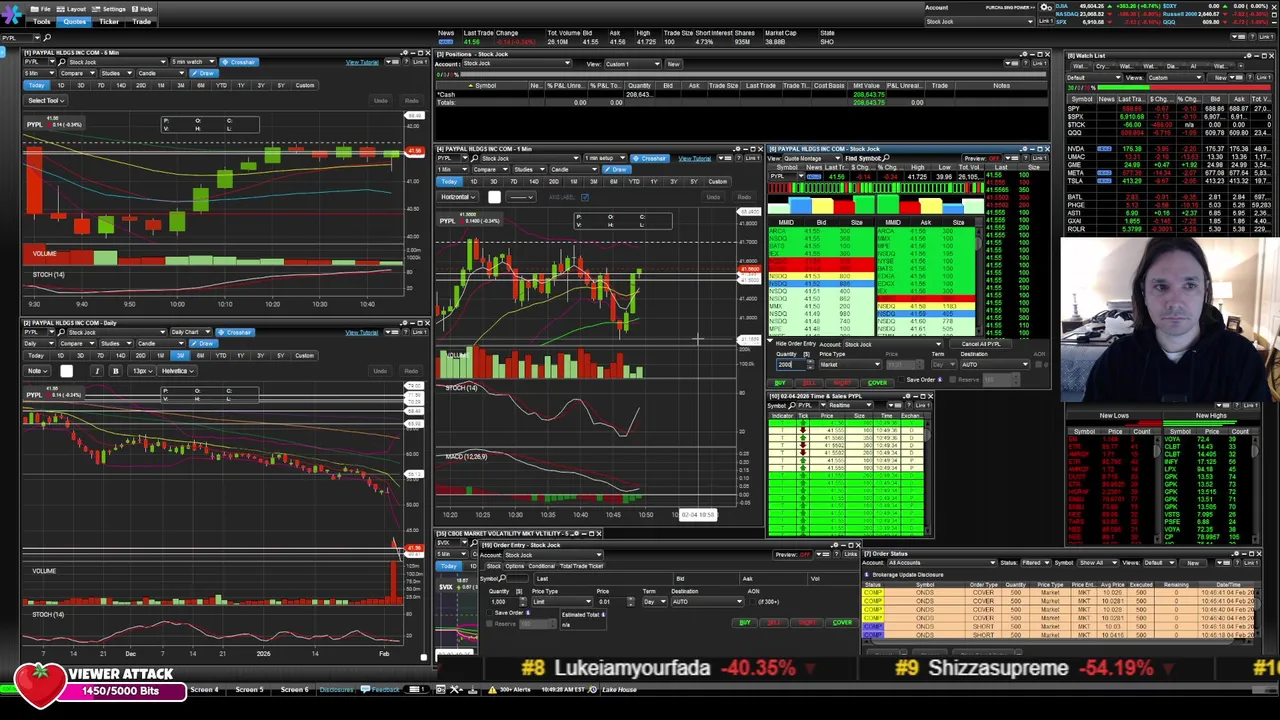The height and width of the screenshot is (720, 1280).
Task: Click the Layout menu icon in top bar
Action: pyautogui.click(x=62, y=9)
